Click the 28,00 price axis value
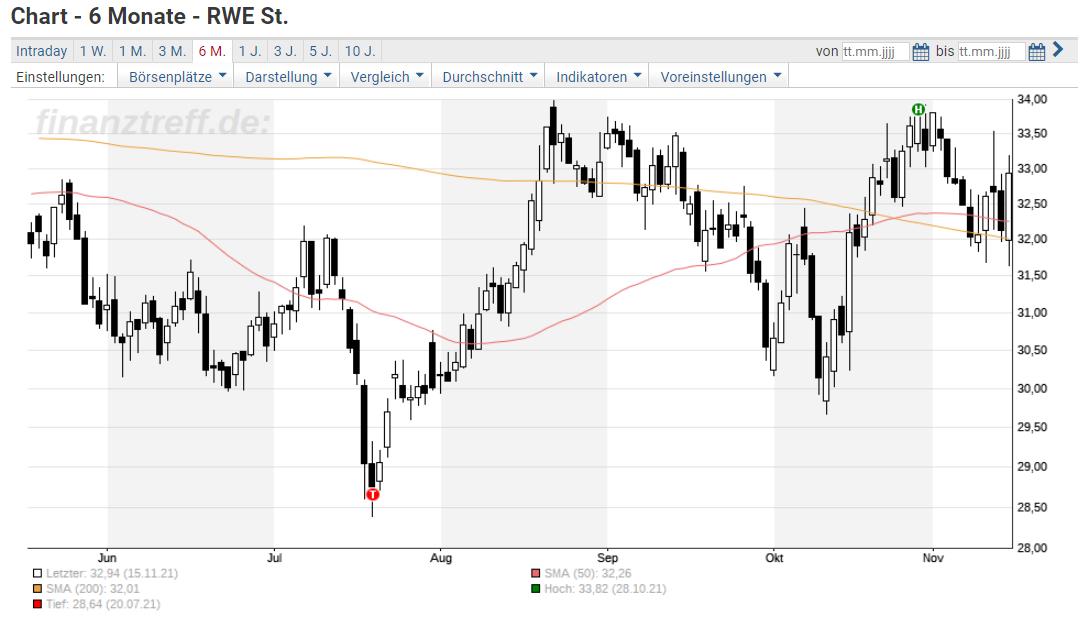This screenshot has height=620, width=1086. click(x=1032, y=548)
